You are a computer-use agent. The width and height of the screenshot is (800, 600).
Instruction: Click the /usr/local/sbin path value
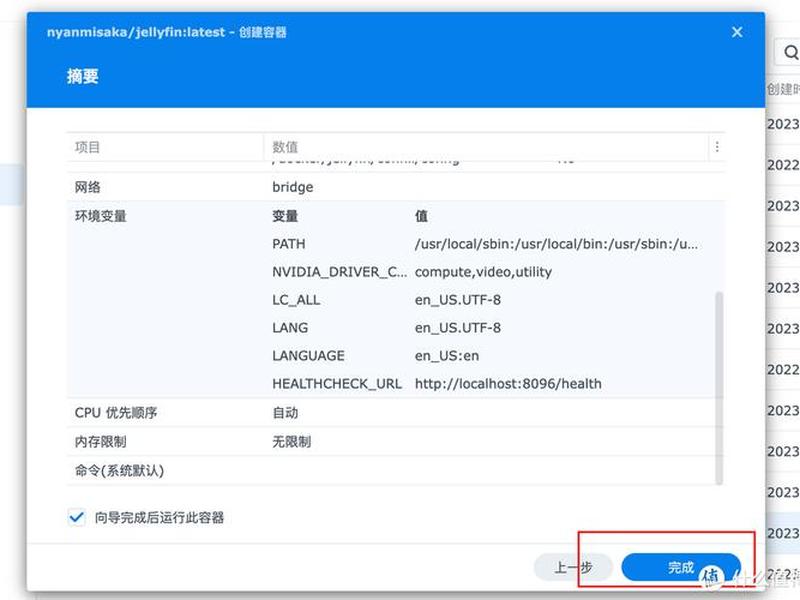click(556, 244)
